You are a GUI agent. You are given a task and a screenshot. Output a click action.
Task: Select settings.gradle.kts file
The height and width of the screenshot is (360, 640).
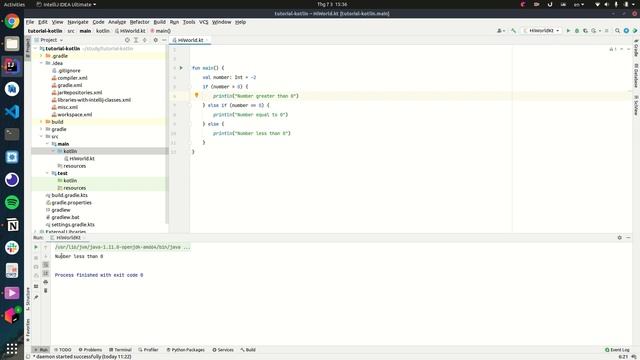tap(73, 225)
